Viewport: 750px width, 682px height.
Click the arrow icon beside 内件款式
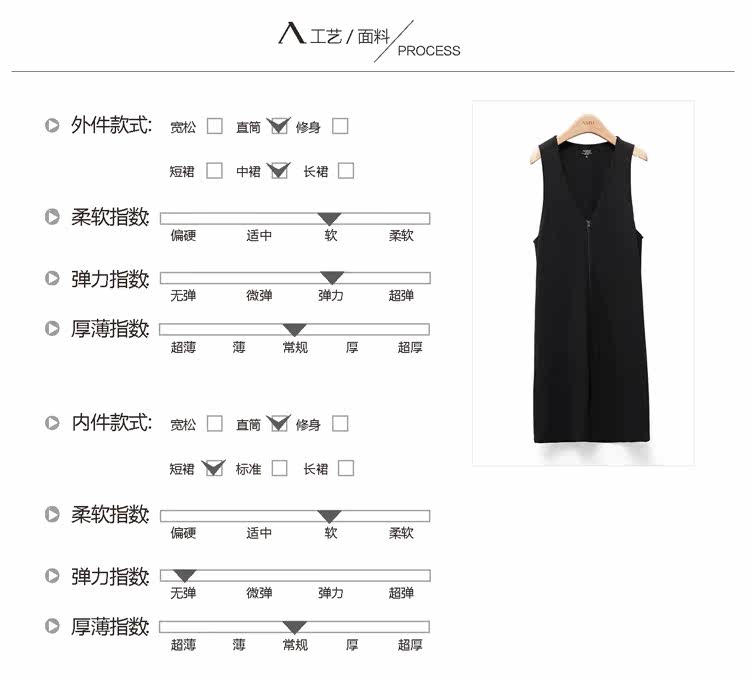click(52, 423)
